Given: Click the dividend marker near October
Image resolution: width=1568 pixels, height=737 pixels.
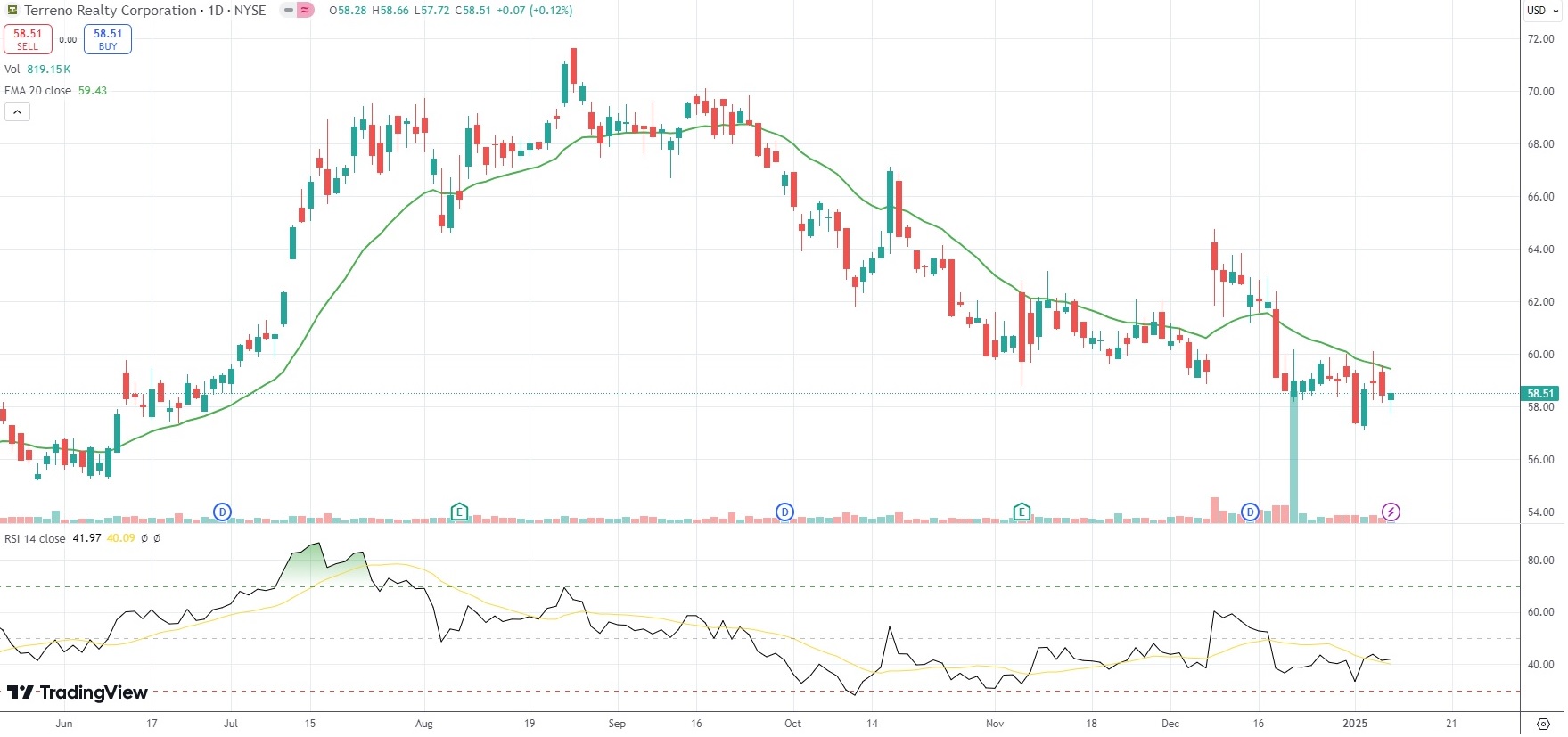Looking at the screenshot, I should (784, 512).
